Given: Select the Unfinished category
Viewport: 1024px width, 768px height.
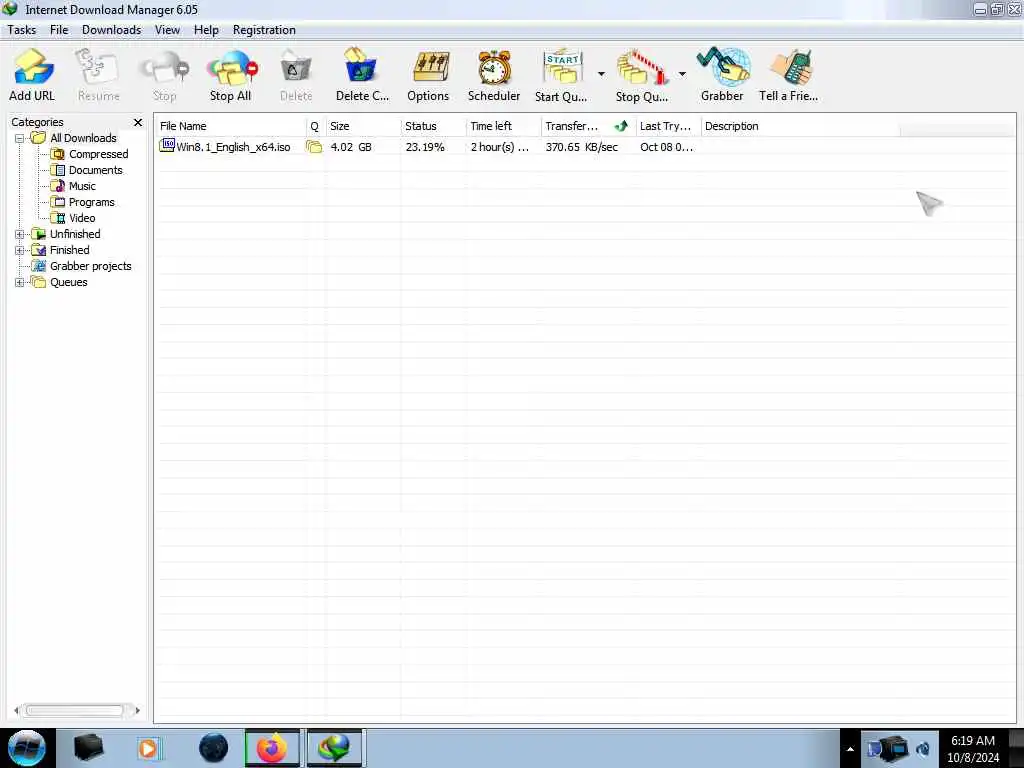Looking at the screenshot, I should coord(75,234).
